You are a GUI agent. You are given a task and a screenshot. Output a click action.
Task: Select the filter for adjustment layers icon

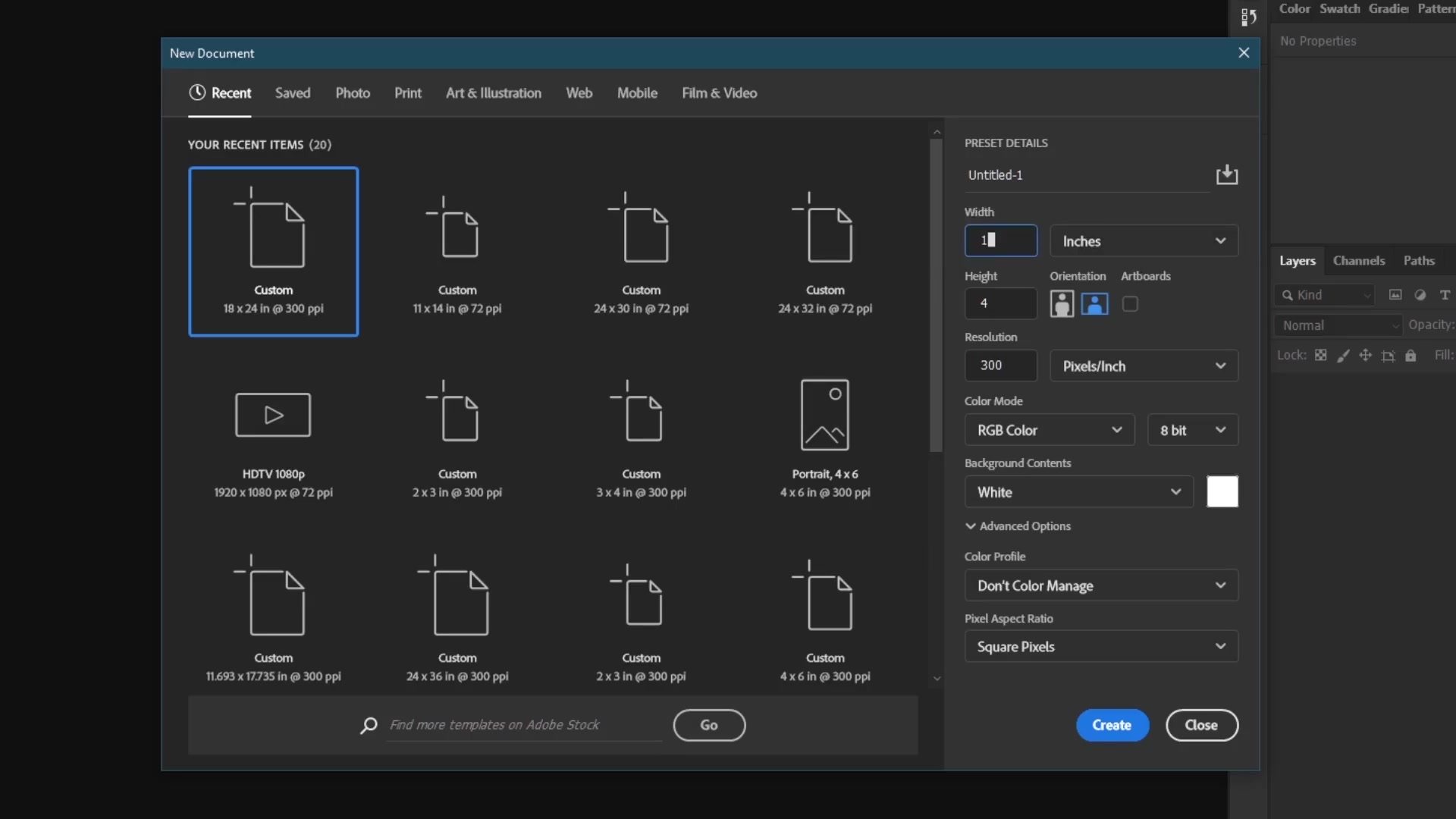pos(1420,295)
